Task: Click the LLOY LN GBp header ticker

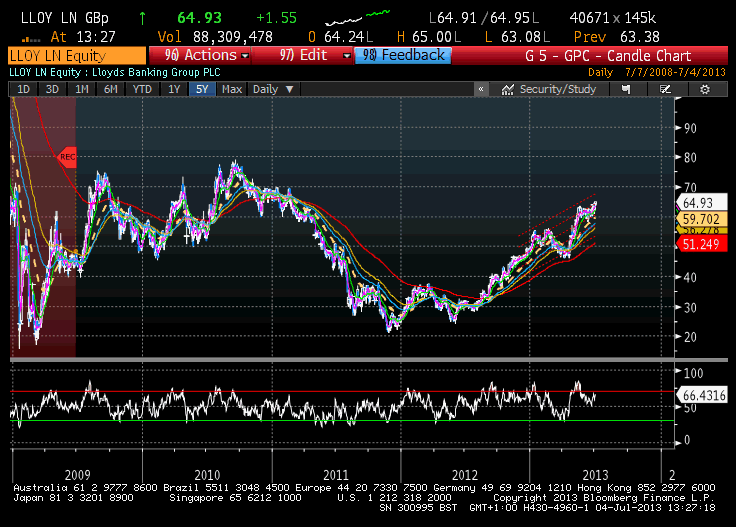Action: tap(65, 18)
